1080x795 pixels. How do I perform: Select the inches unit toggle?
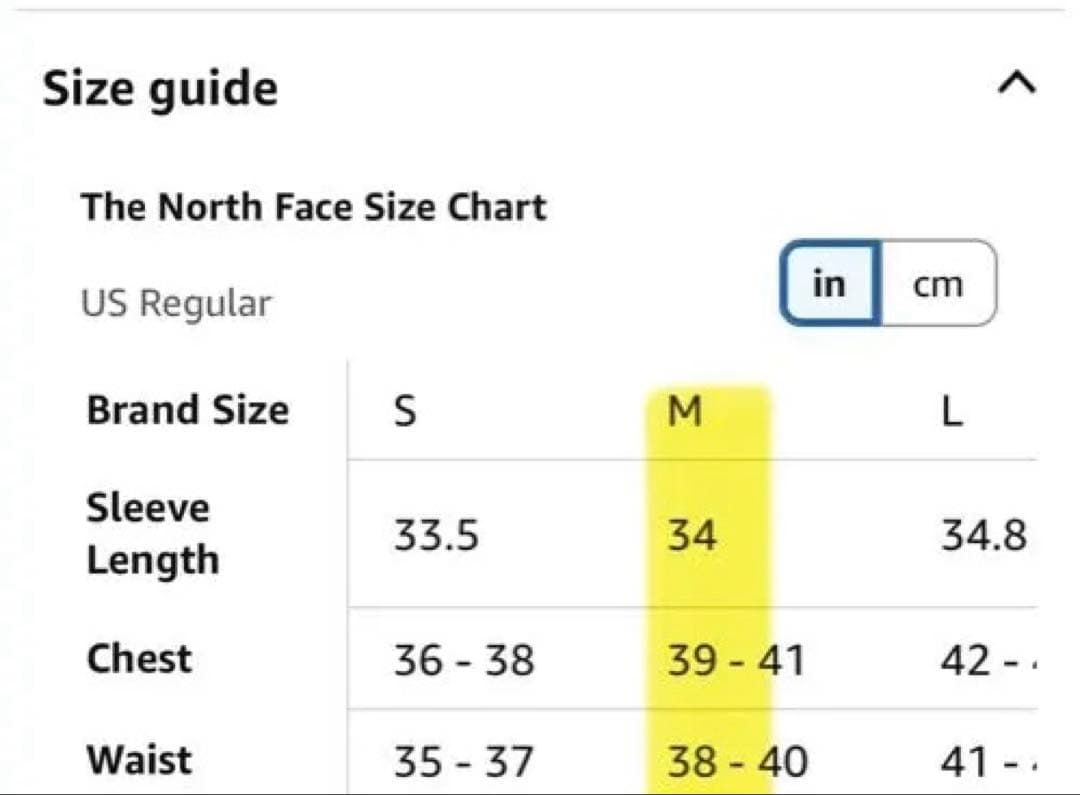830,283
